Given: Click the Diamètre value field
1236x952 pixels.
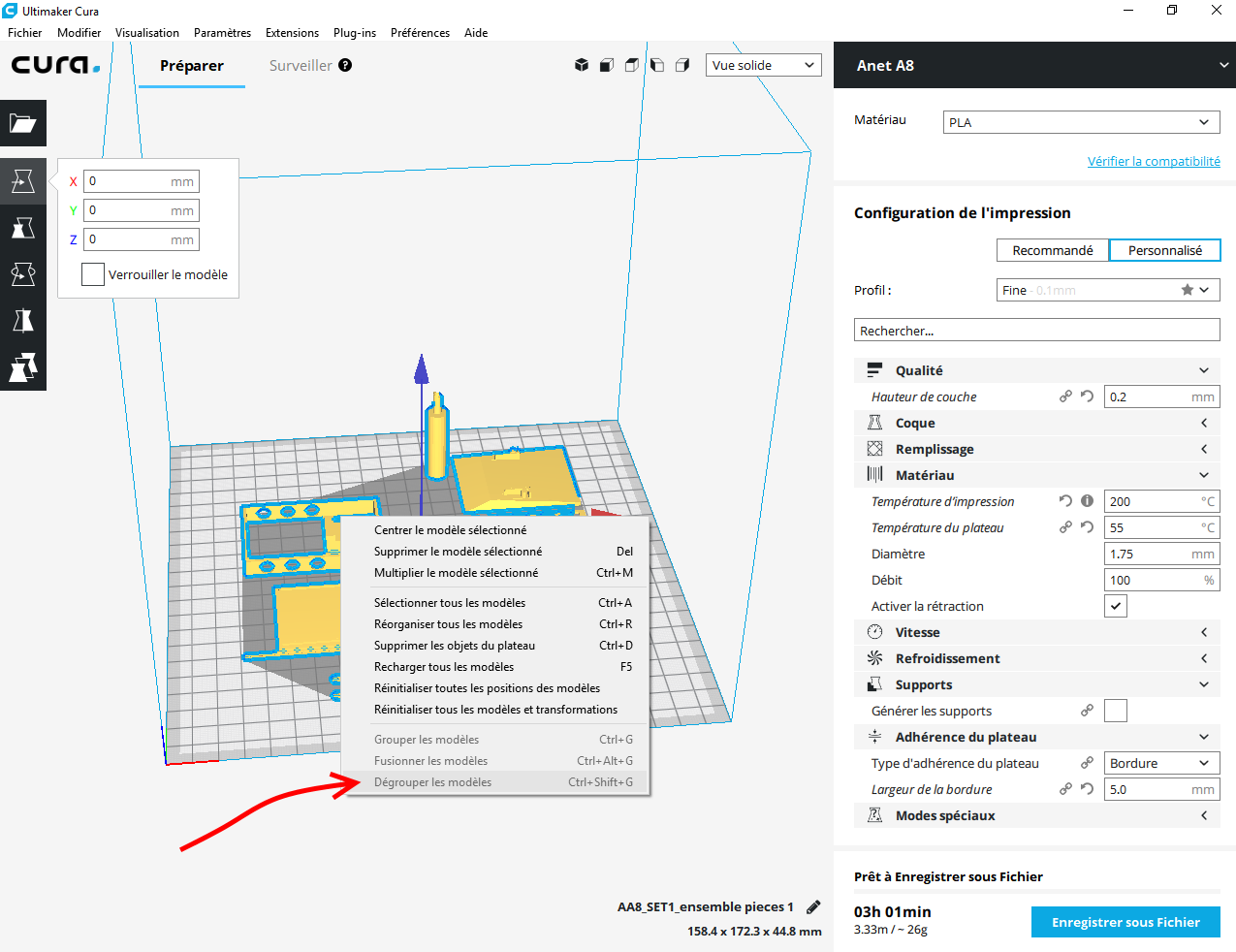Looking at the screenshot, I should 1162,554.
